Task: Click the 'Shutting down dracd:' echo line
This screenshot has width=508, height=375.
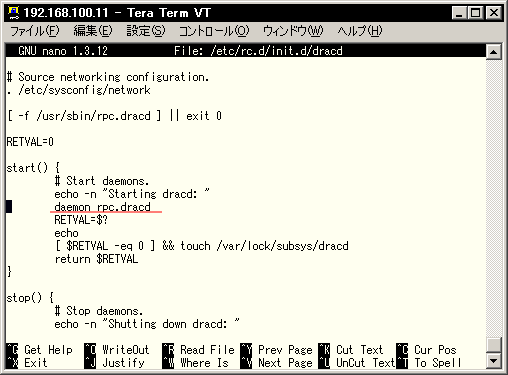Action: [x=147, y=324]
